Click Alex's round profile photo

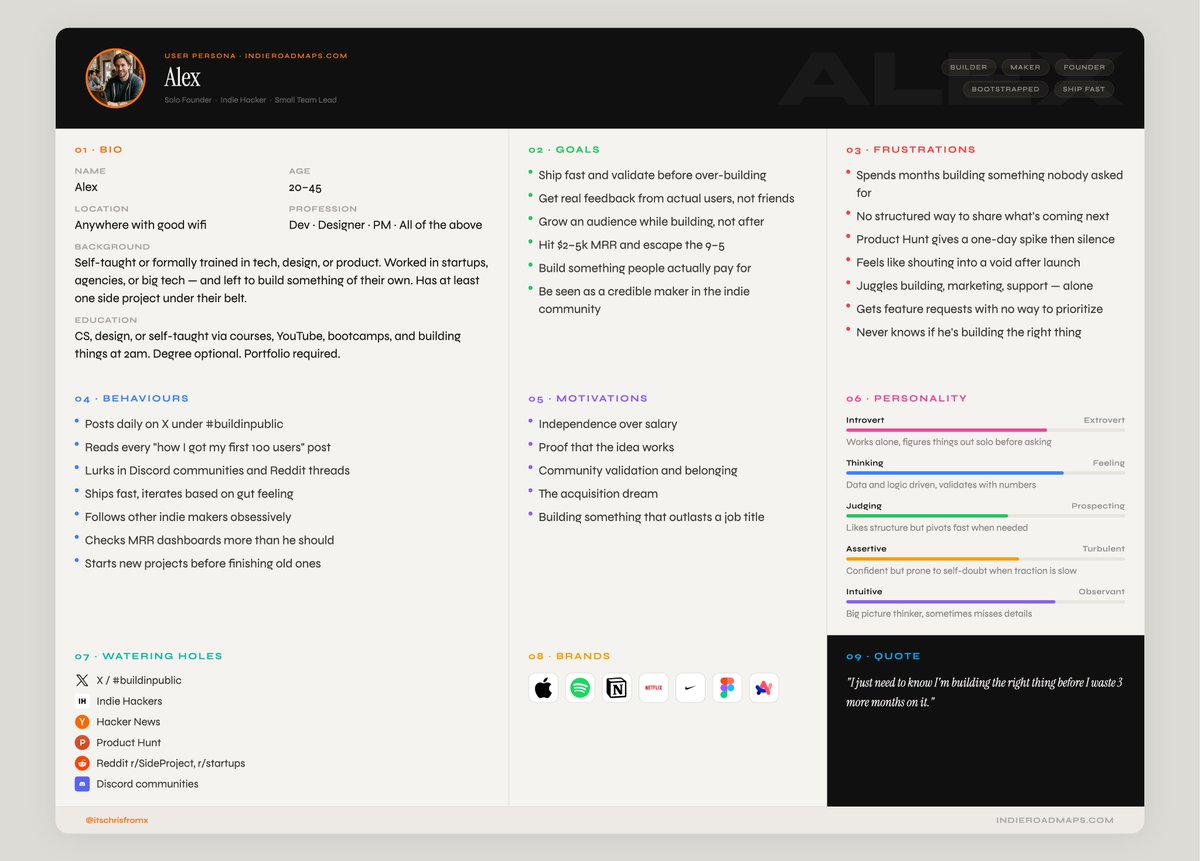(x=116, y=78)
